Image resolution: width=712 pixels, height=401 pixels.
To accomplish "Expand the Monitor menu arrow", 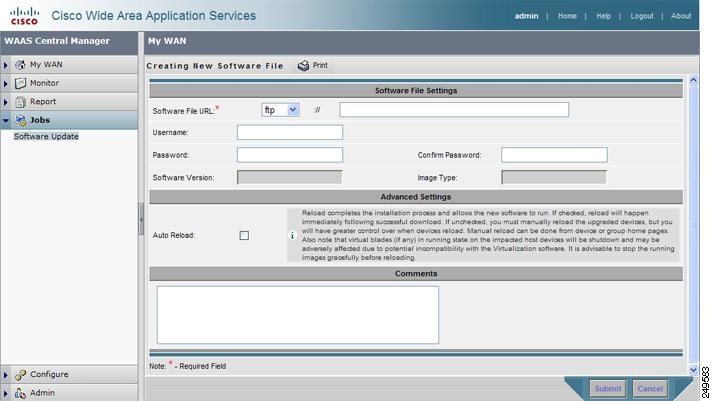I will pos(5,84).
